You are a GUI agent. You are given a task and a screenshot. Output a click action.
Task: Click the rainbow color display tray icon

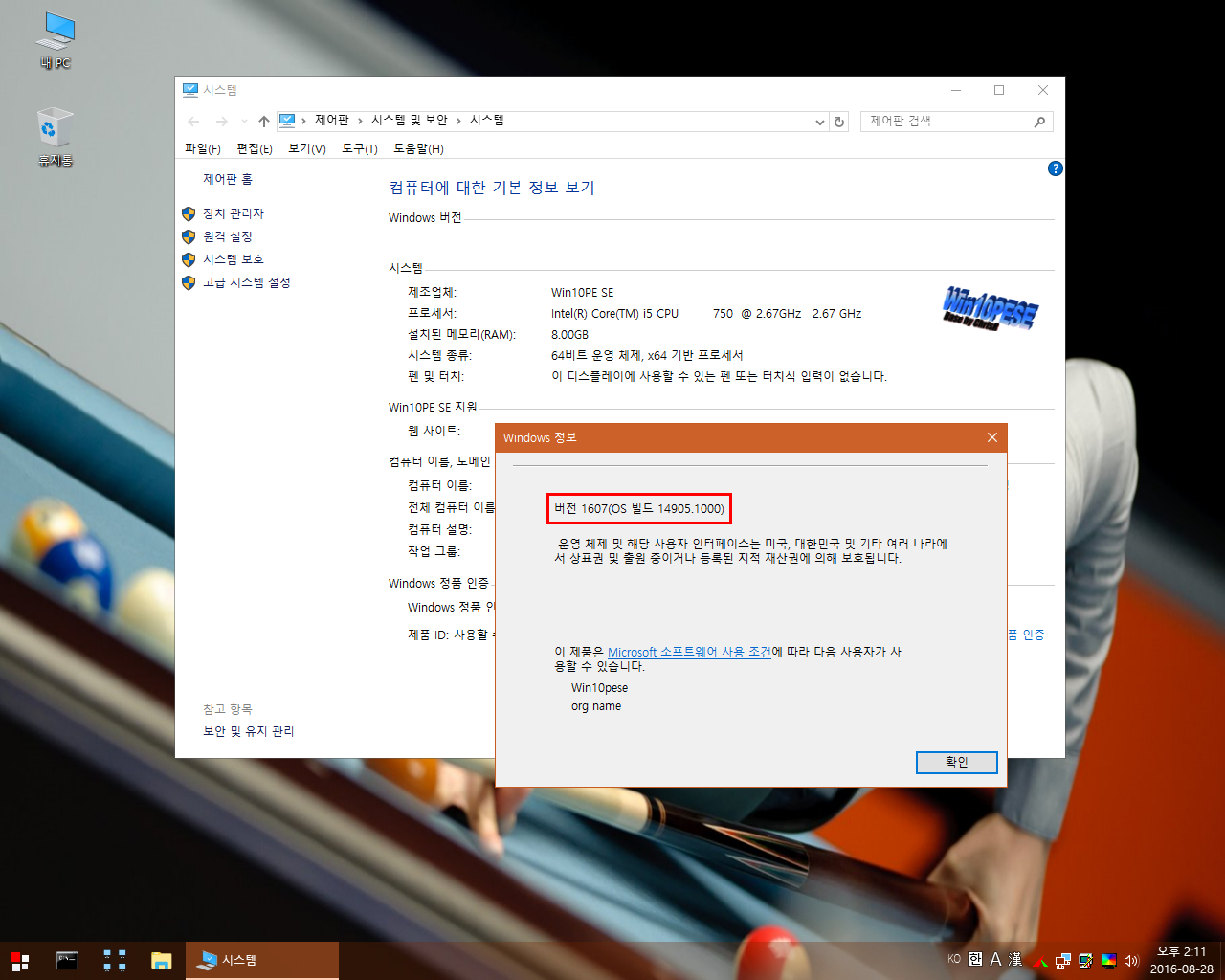[1109, 961]
